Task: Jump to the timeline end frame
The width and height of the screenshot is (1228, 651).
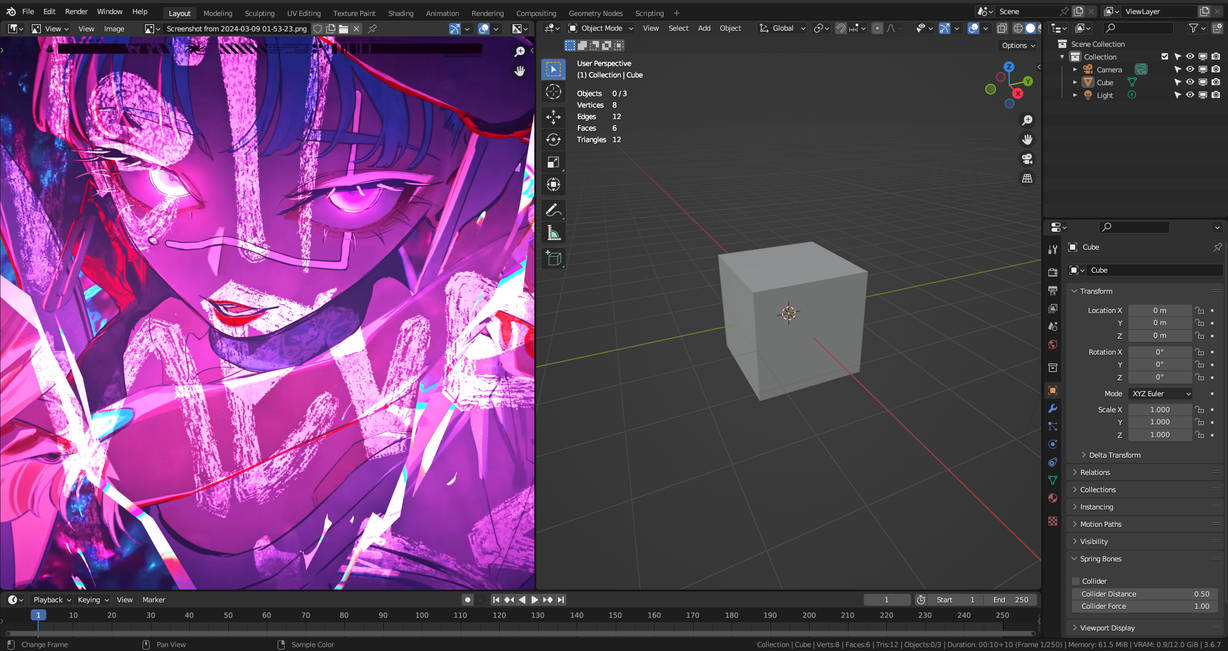Action: click(x=561, y=600)
